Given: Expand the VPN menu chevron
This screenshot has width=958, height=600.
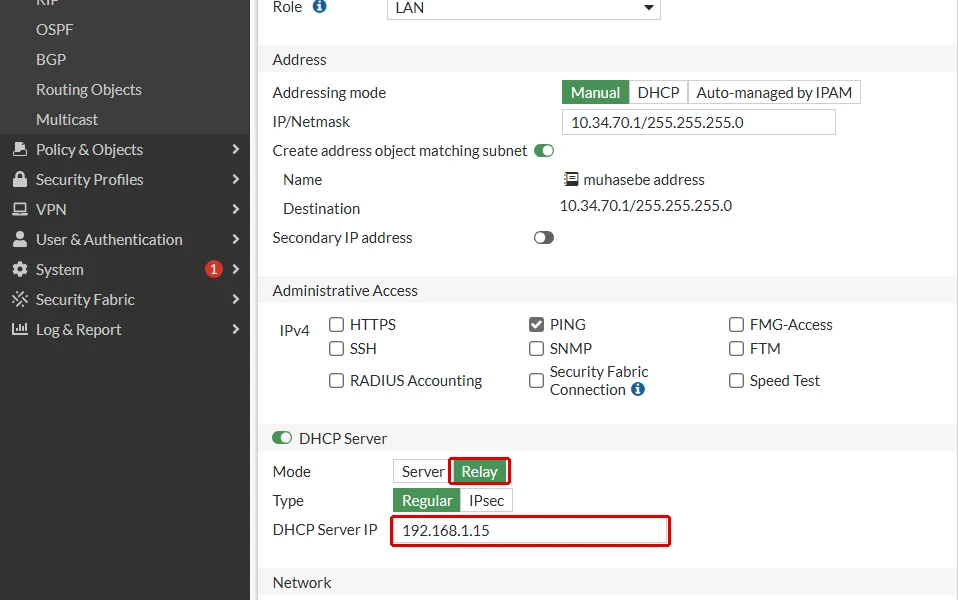Looking at the screenshot, I should 236,209.
